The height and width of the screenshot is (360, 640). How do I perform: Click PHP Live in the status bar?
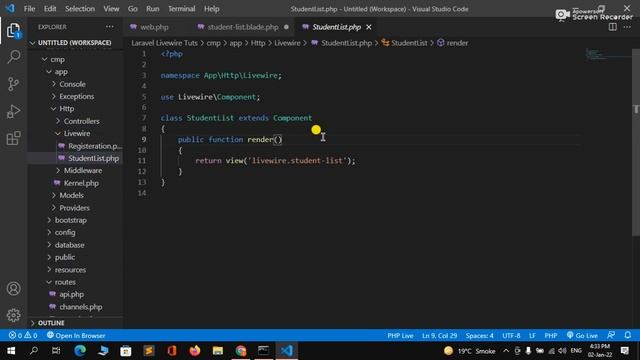point(400,336)
